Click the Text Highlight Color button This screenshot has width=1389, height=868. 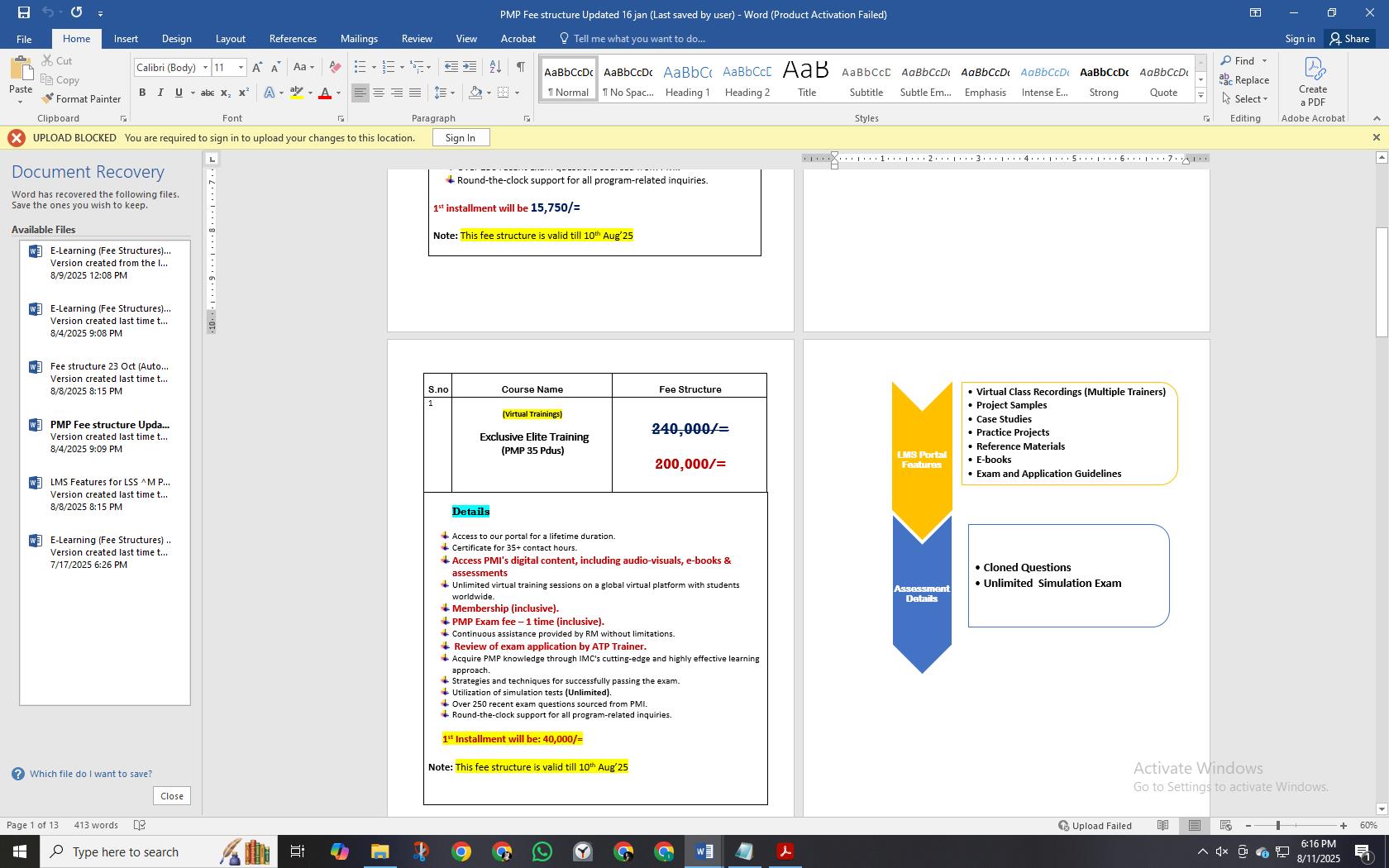[297, 93]
